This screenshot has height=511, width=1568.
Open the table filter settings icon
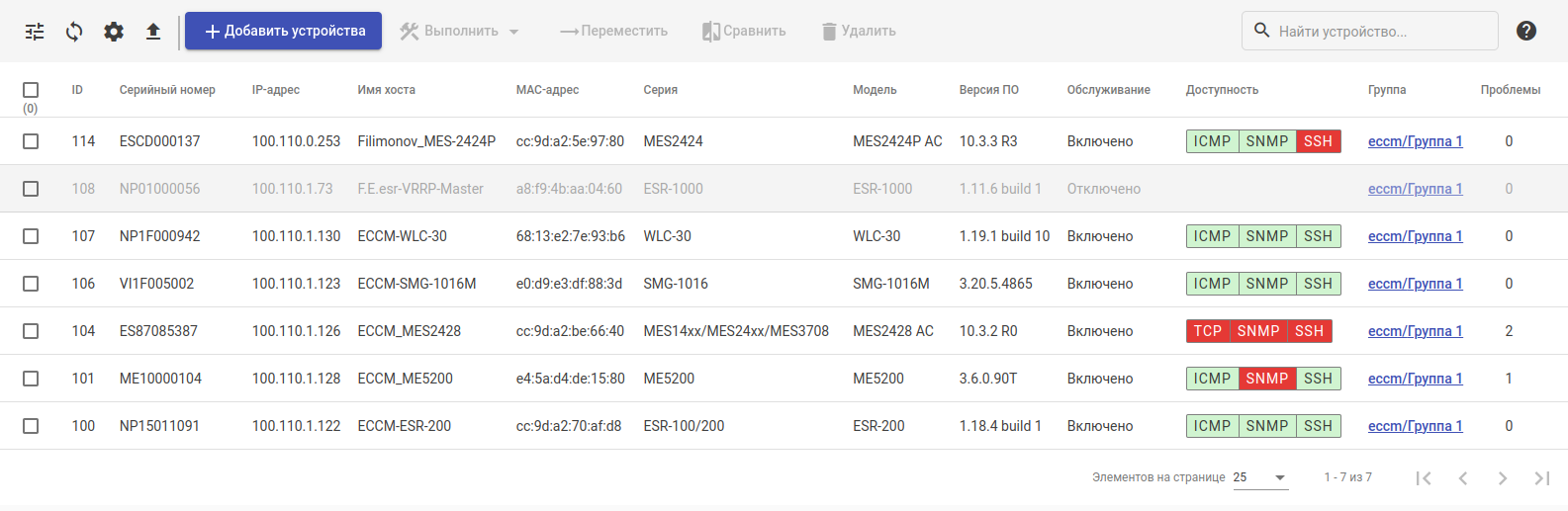(x=35, y=32)
